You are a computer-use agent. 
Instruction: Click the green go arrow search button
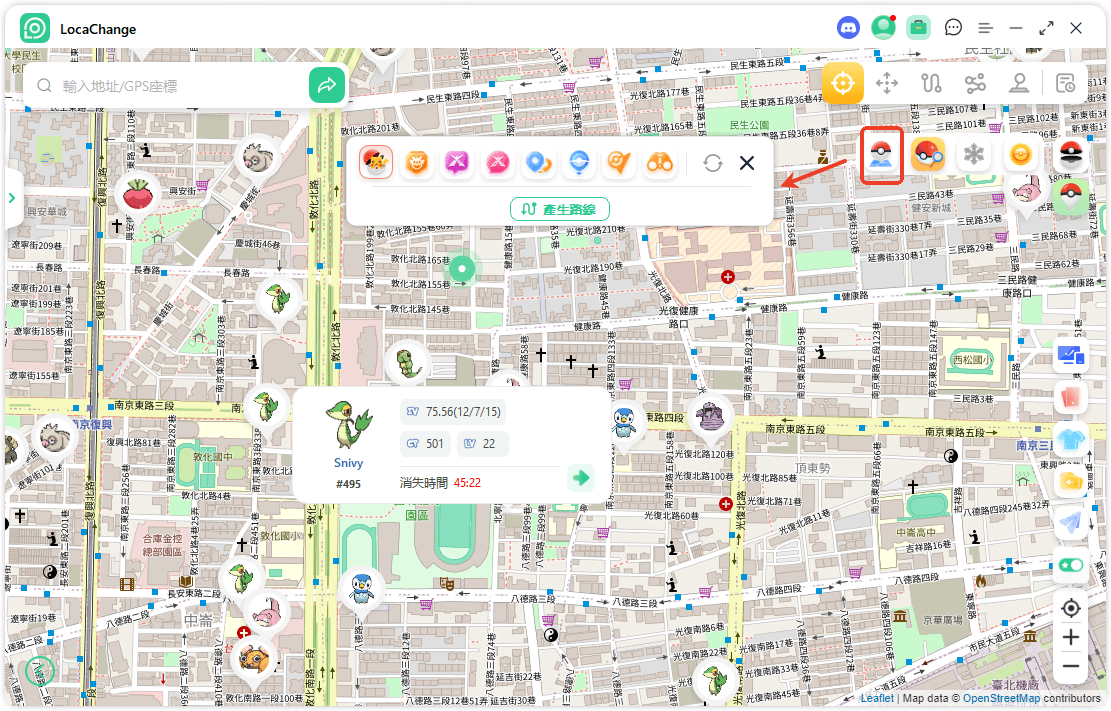[327, 85]
